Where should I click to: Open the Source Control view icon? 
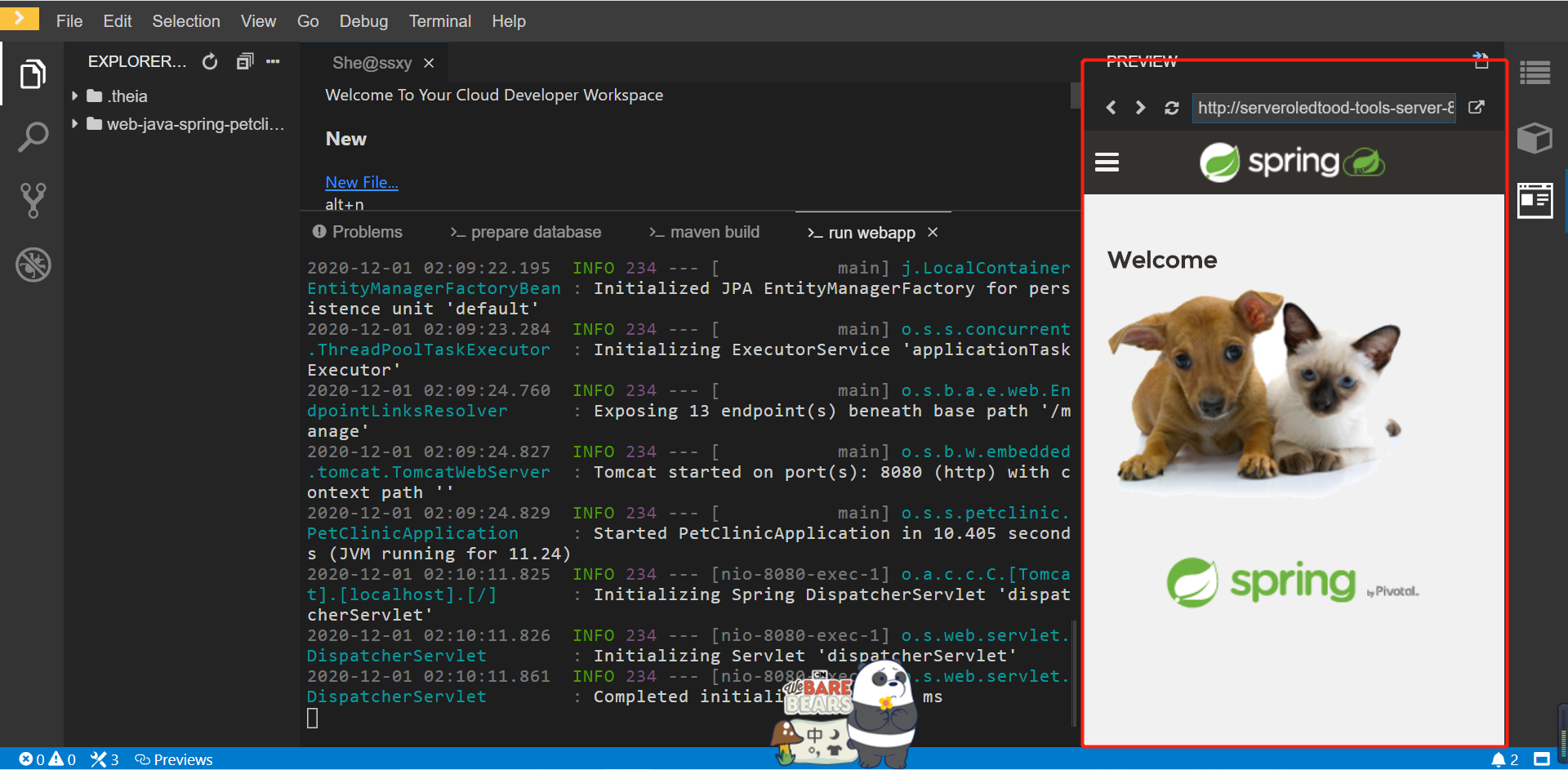[33, 200]
